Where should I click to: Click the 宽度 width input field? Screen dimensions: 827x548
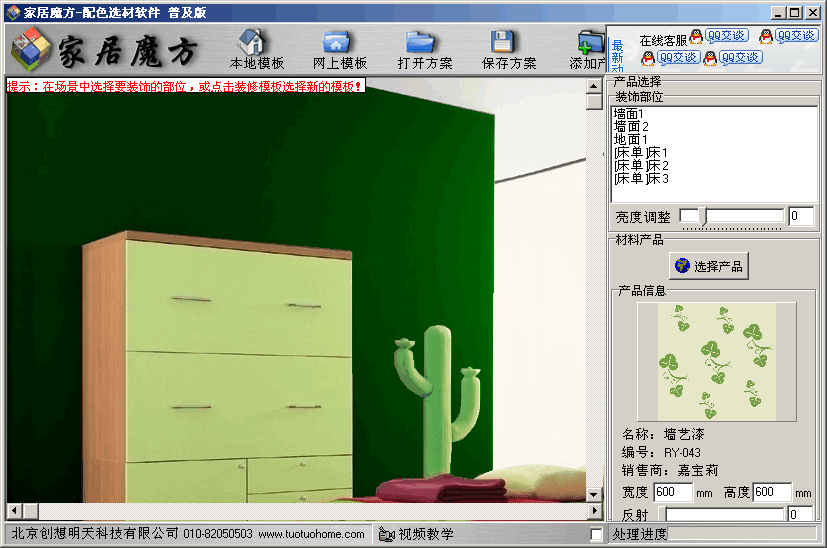tap(672, 492)
